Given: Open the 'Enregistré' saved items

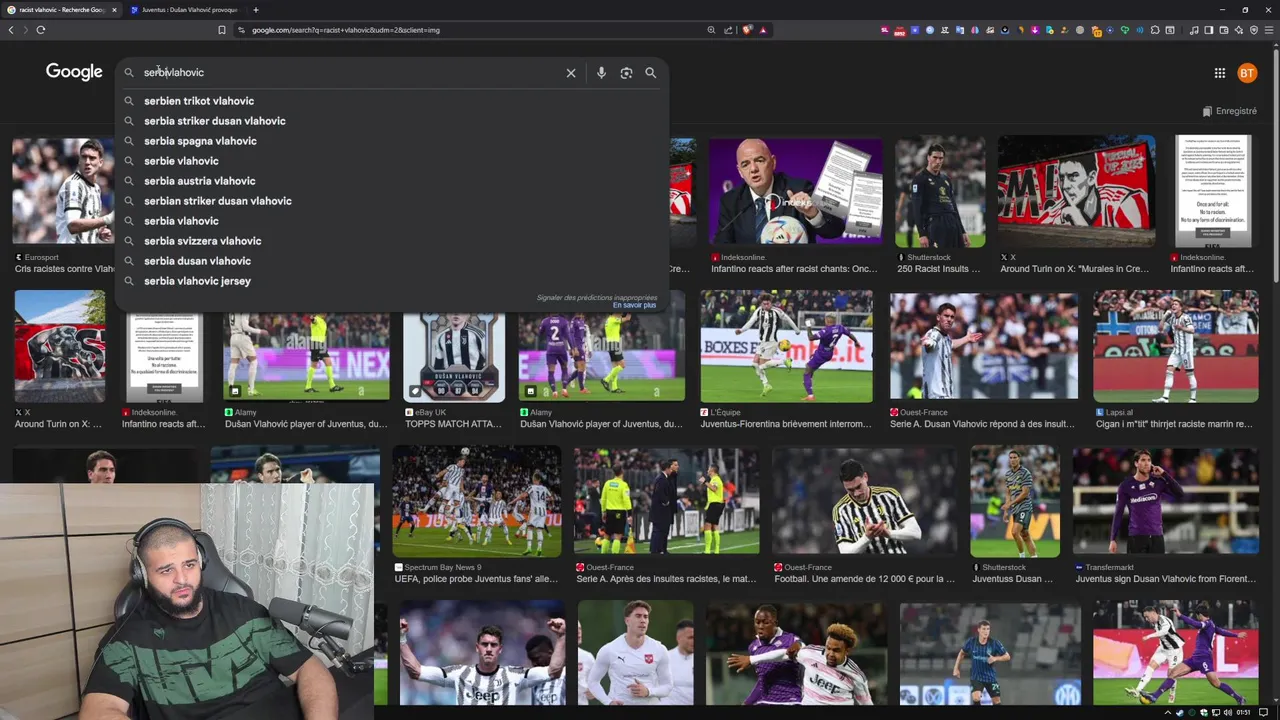Looking at the screenshot, I should 1229,111.
